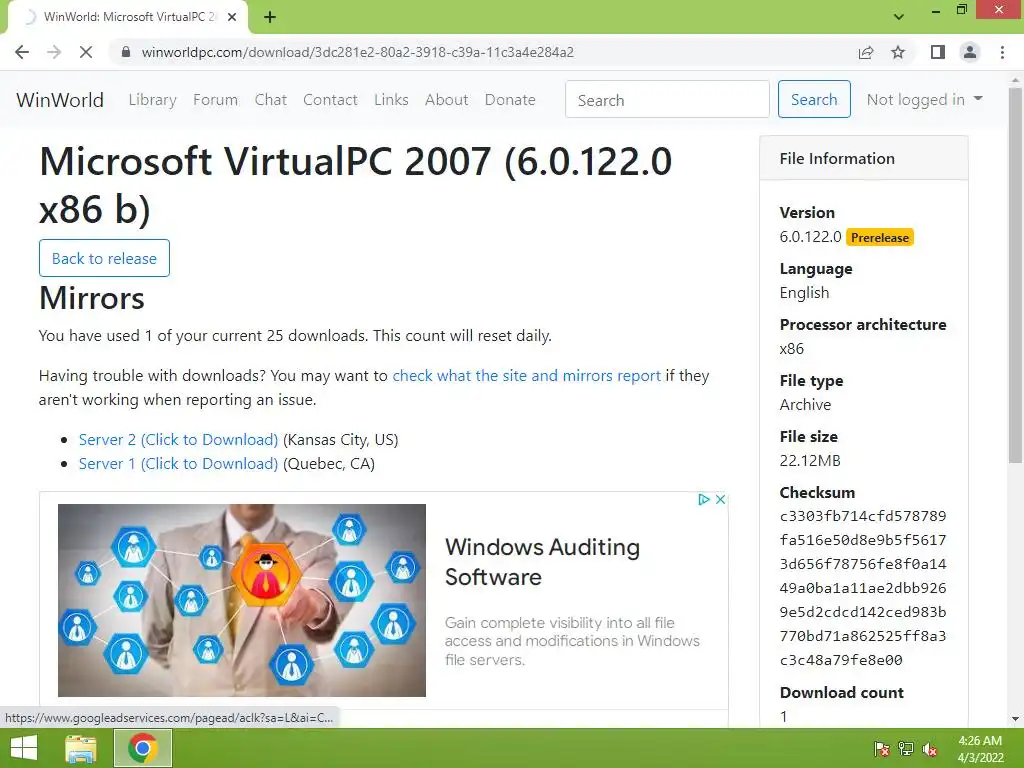Open the Donate menu item
The width and height of the screenshot is (1024, 768).
(510, 99)
